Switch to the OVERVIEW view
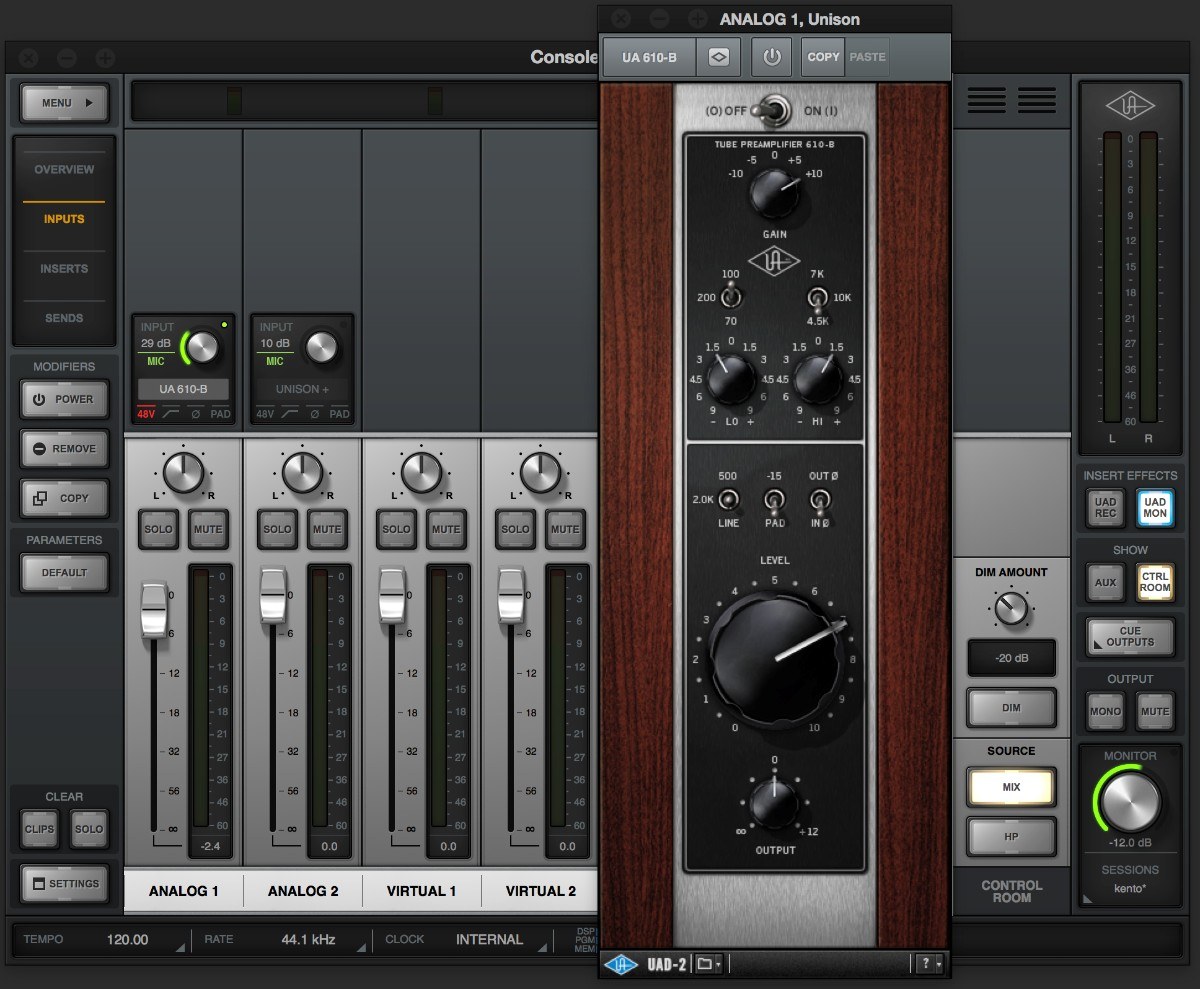This screenshot has height=989, width=1200. coord(64,170)
